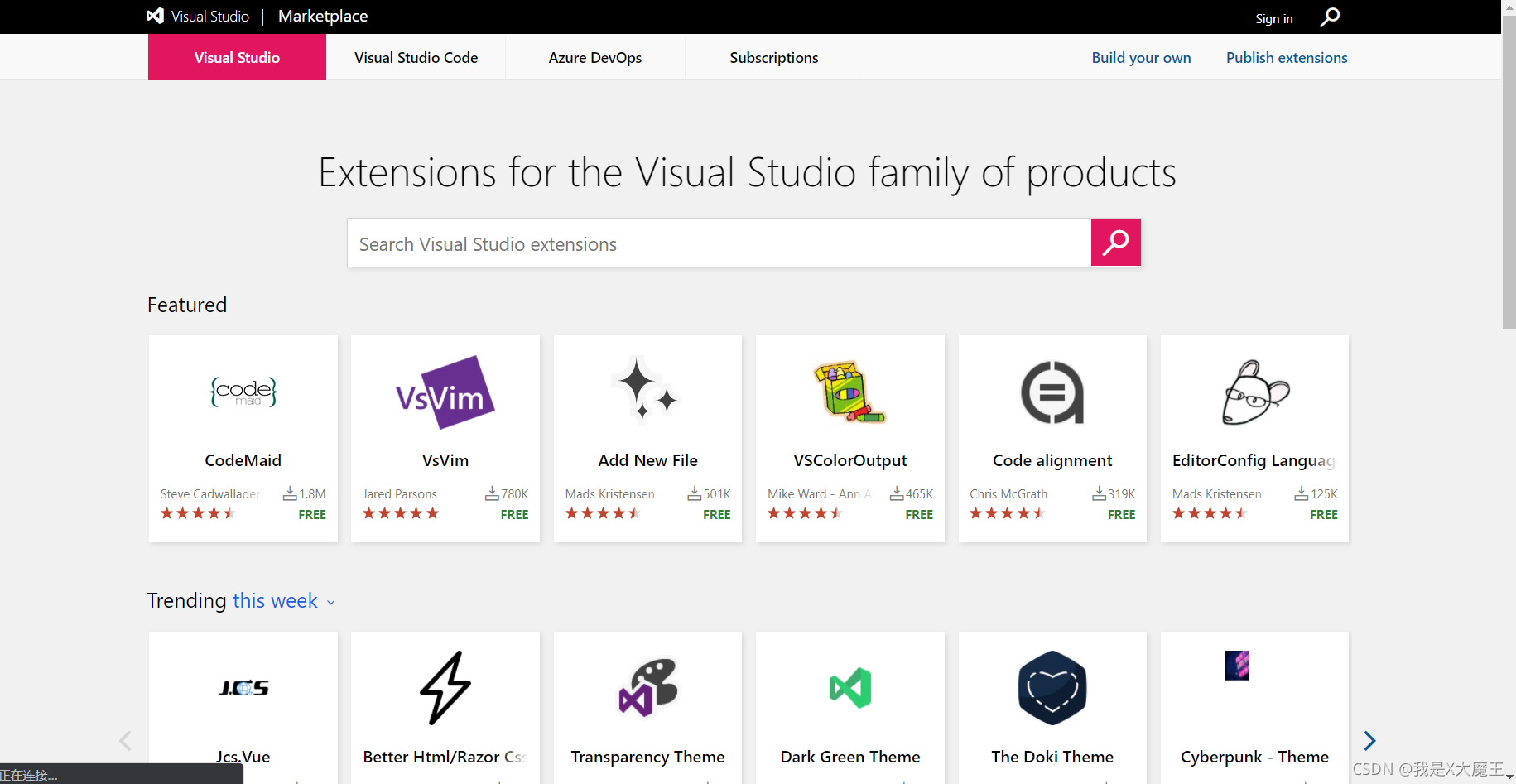Open the Cyberpunk - Theme title

1254,757
